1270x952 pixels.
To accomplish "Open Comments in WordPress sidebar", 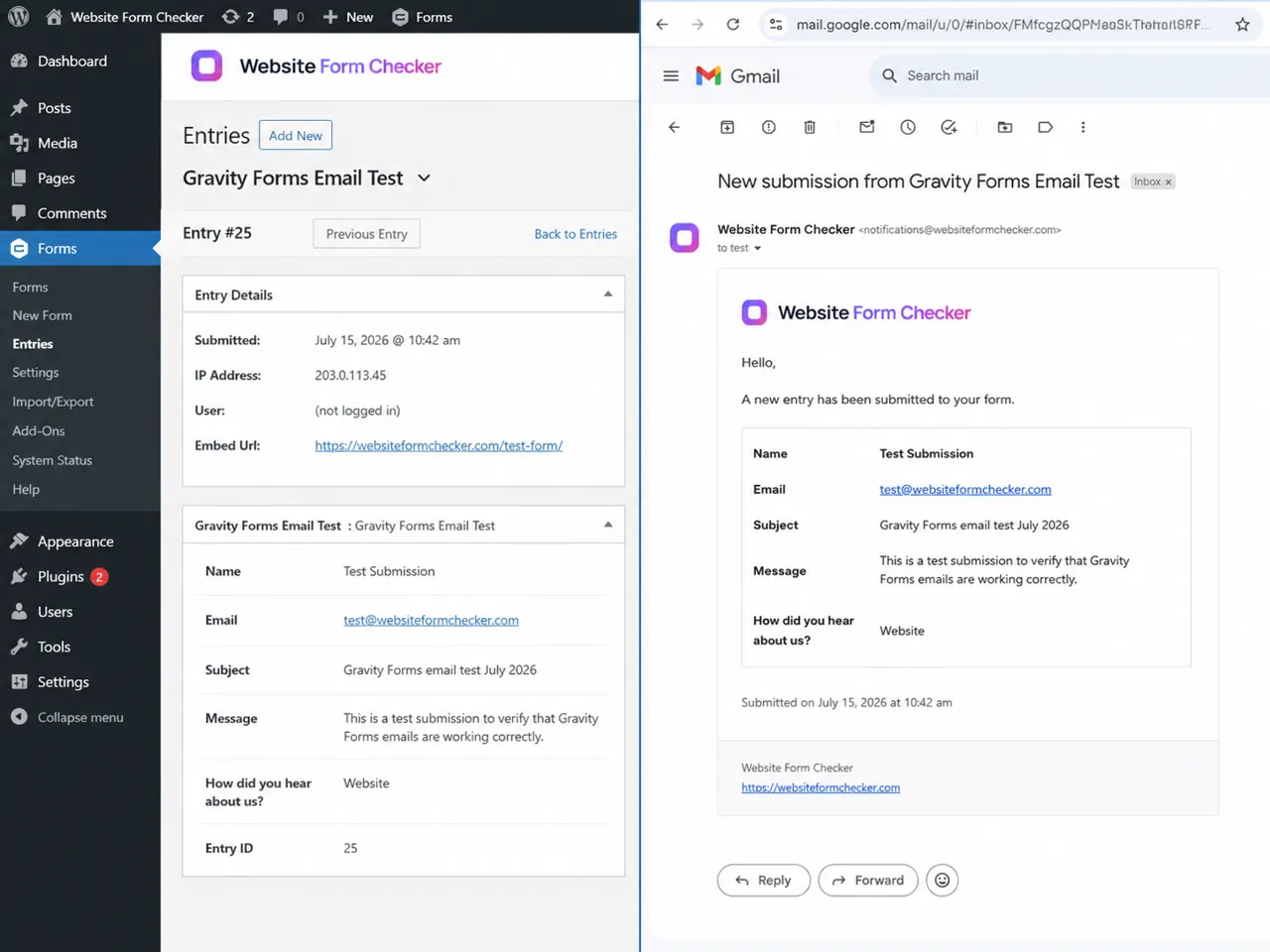I will tap(59, 213).
